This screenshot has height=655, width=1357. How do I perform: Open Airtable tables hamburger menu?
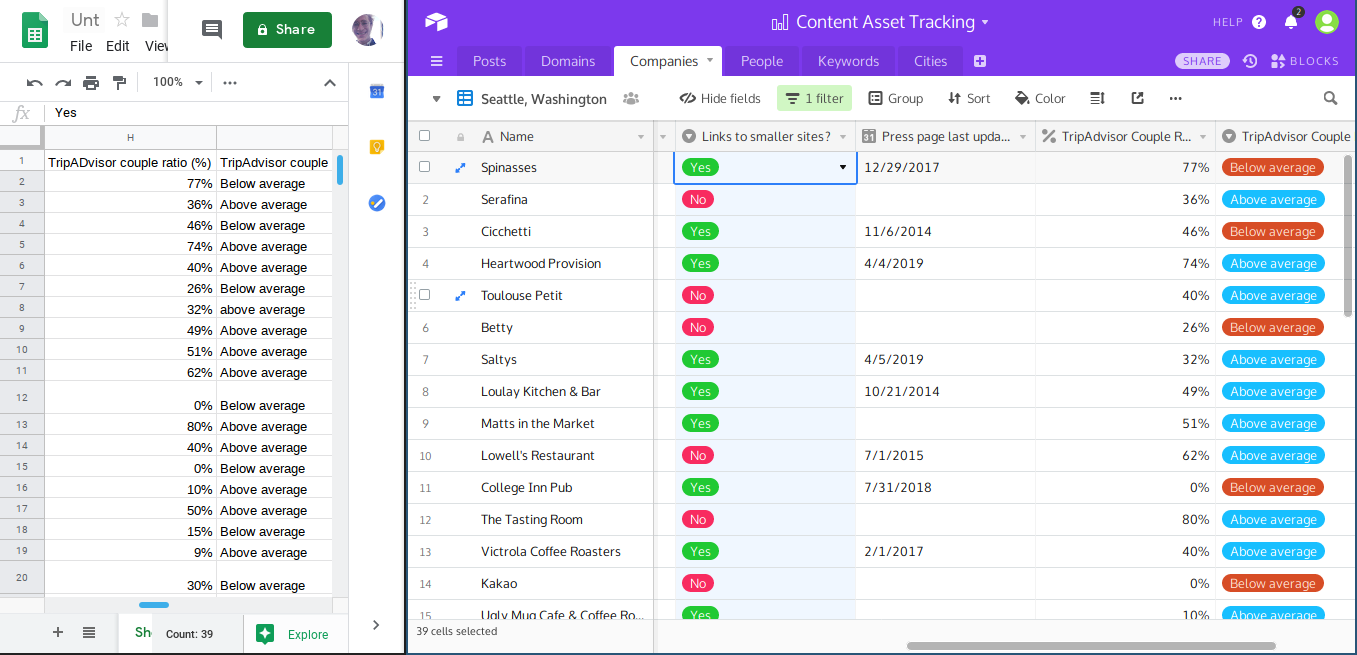click(436, 61)
